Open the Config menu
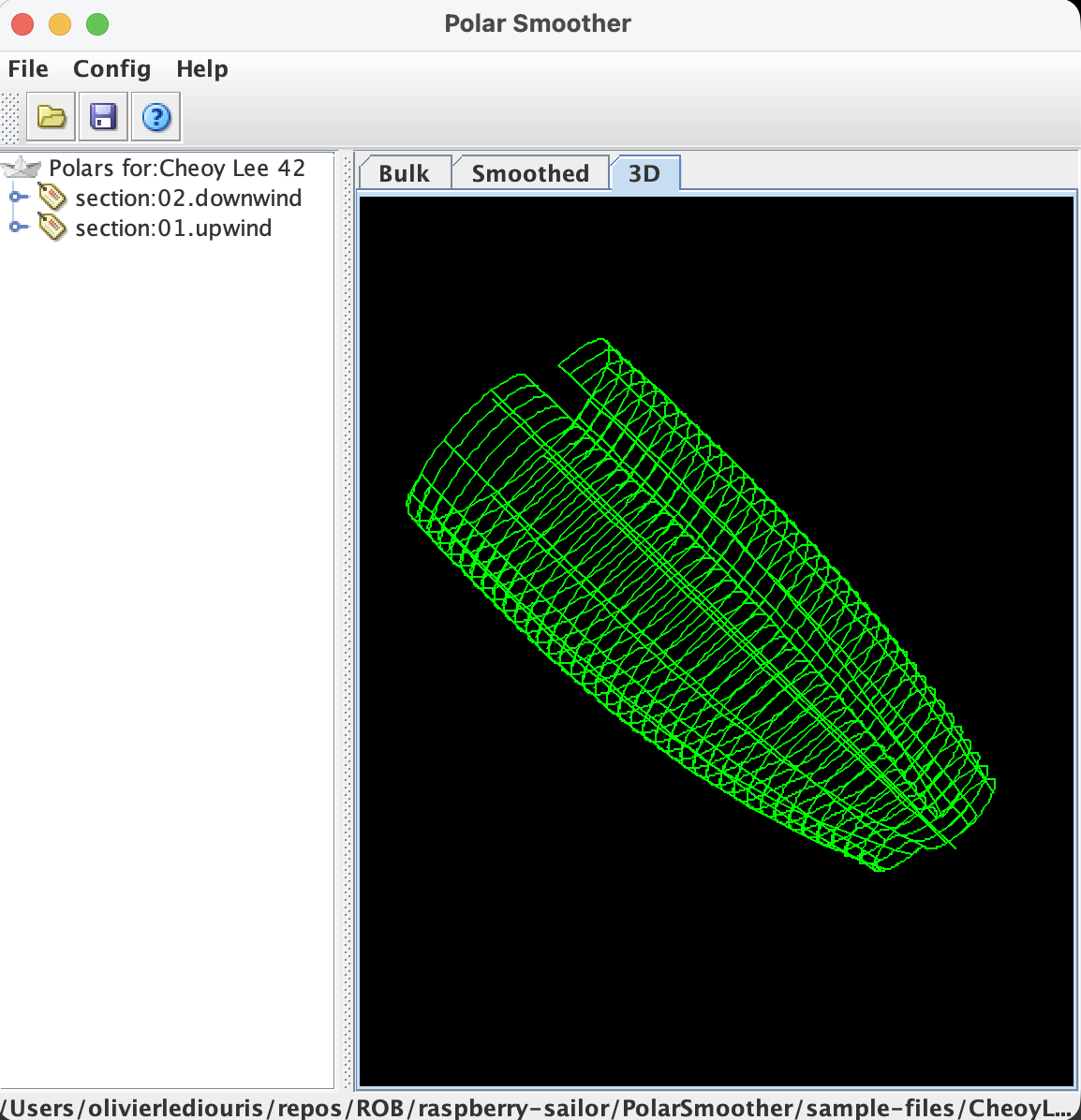Viewport: 1081px width, 1120px height. (111, 69)
